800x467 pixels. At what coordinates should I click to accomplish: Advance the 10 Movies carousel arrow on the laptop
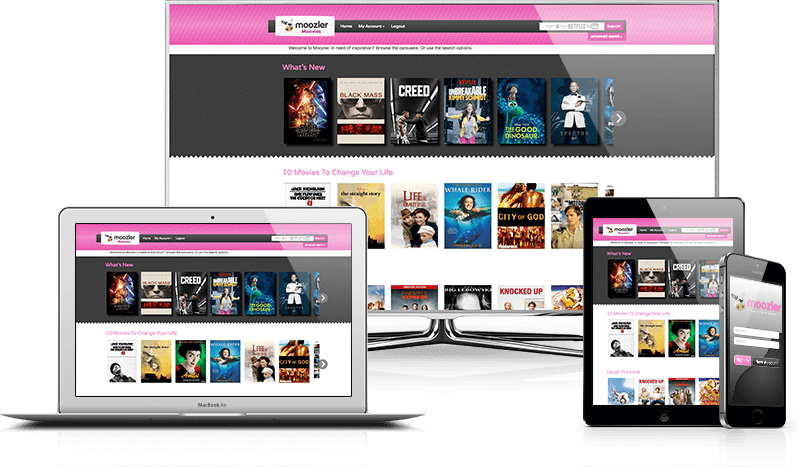pos(323,364)
